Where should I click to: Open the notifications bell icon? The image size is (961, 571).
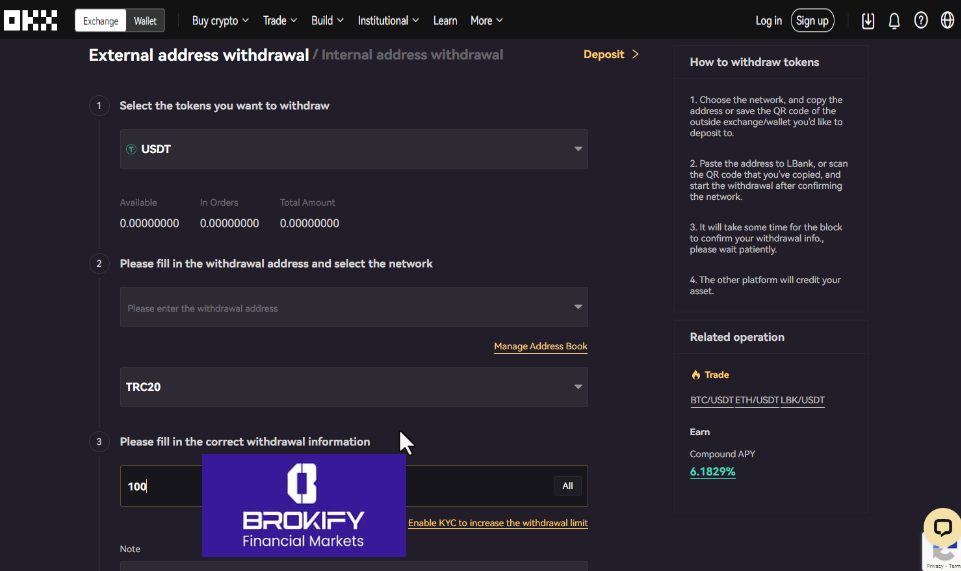[x=894, y=21]
